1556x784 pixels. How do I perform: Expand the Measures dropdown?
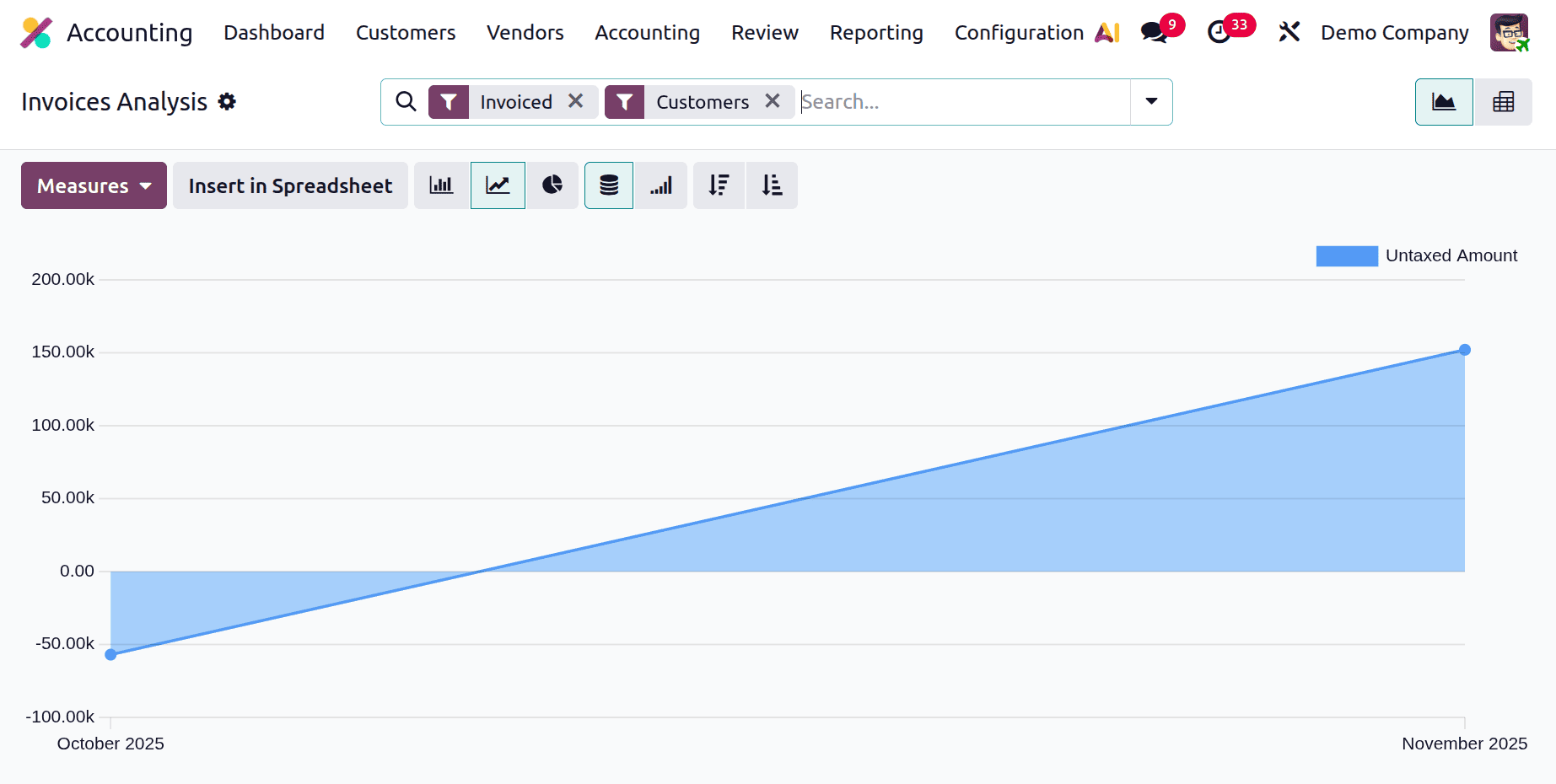(94, 185)
